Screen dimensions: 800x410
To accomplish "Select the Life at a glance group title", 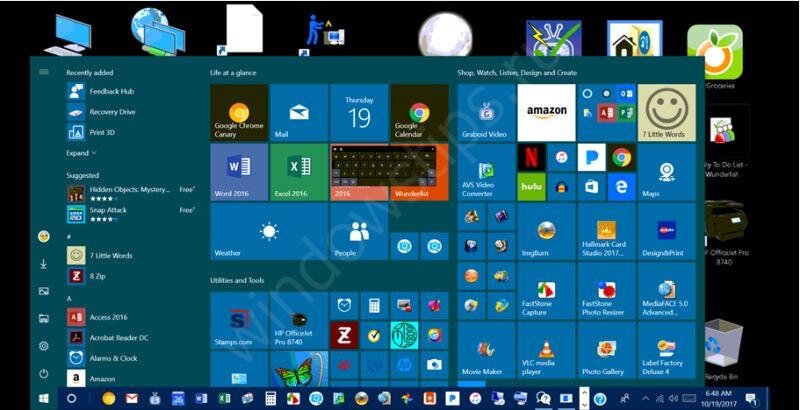I will pos(233,73).
